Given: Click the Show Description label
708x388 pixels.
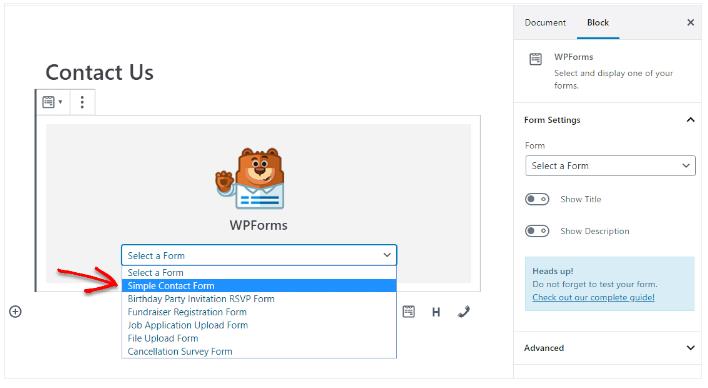Looking at the screenshot, I should click(595, 231).
